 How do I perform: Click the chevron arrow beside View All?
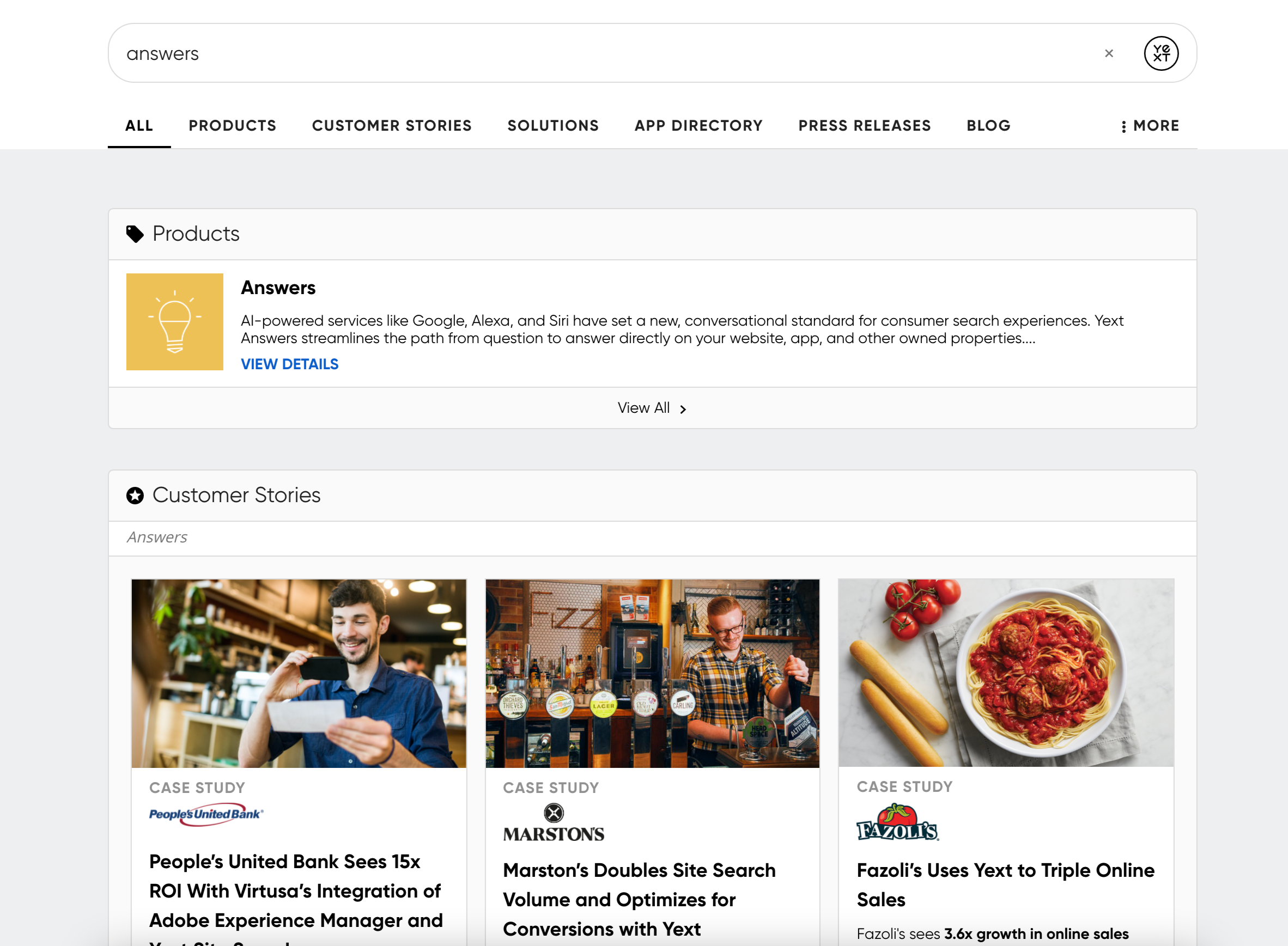(x=683, y=409)
